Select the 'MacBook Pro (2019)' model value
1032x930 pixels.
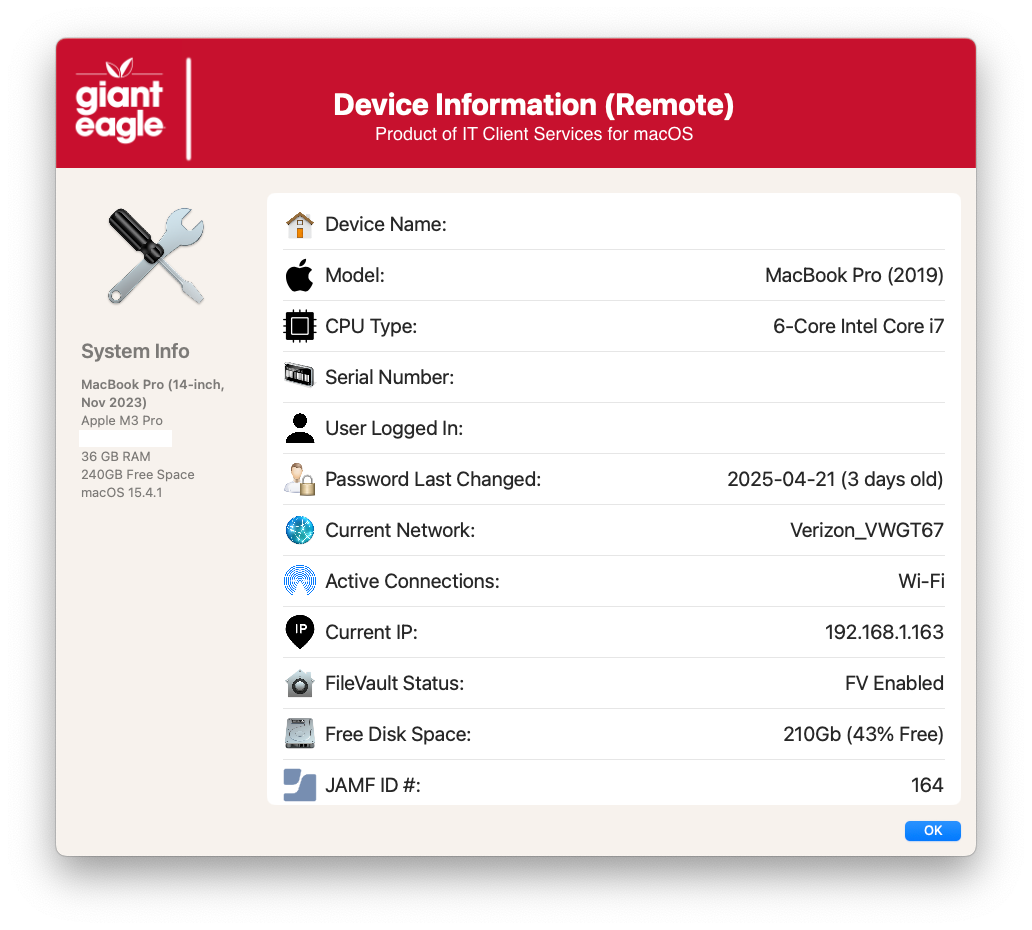tap(854, 275)
